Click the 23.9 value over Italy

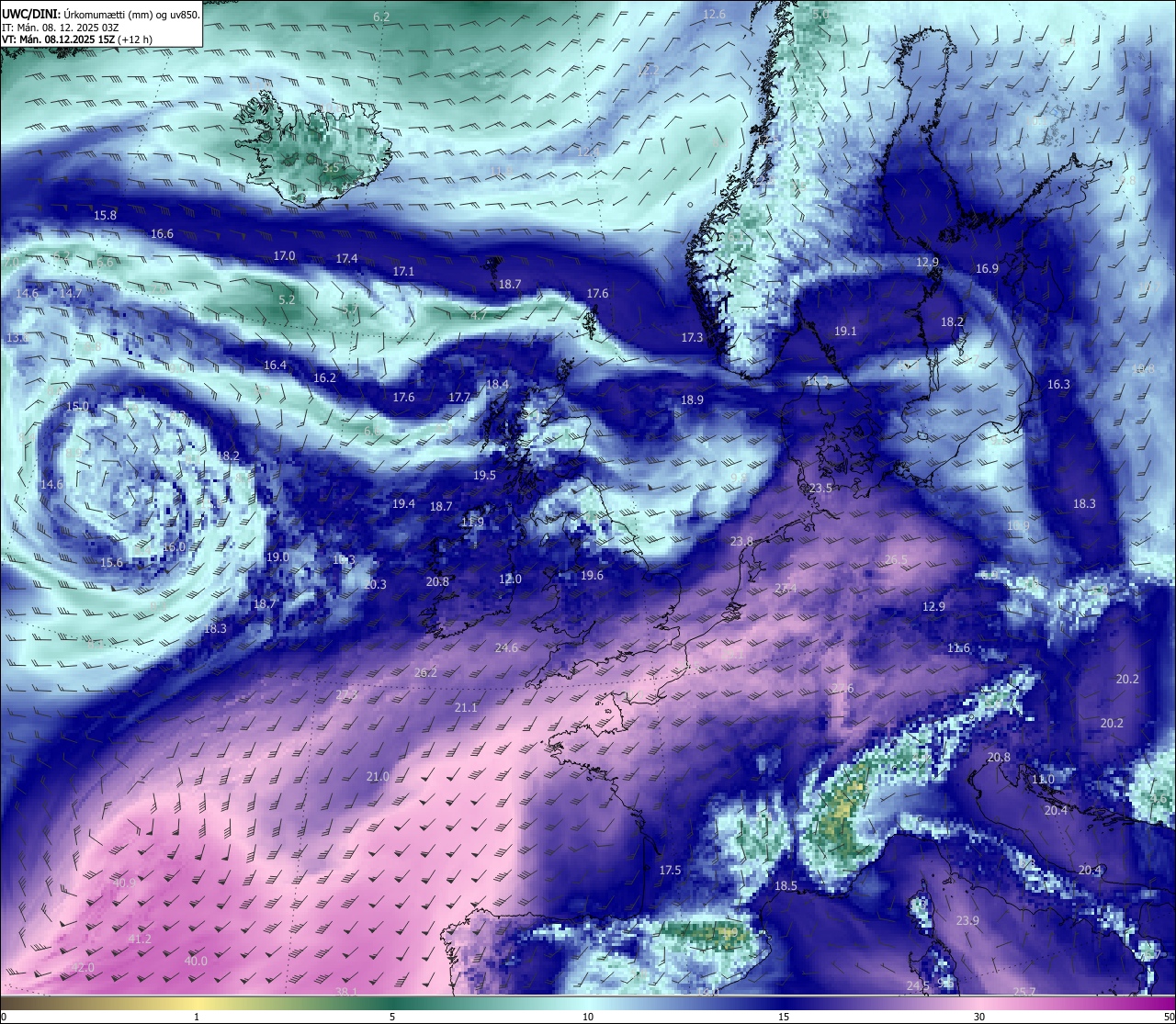(x=967, y=920)
